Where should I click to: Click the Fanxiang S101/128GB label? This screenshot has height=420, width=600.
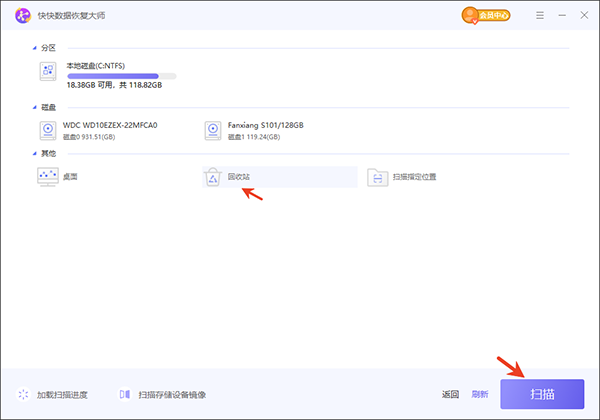pyautogui.click(x=266, y=125)
